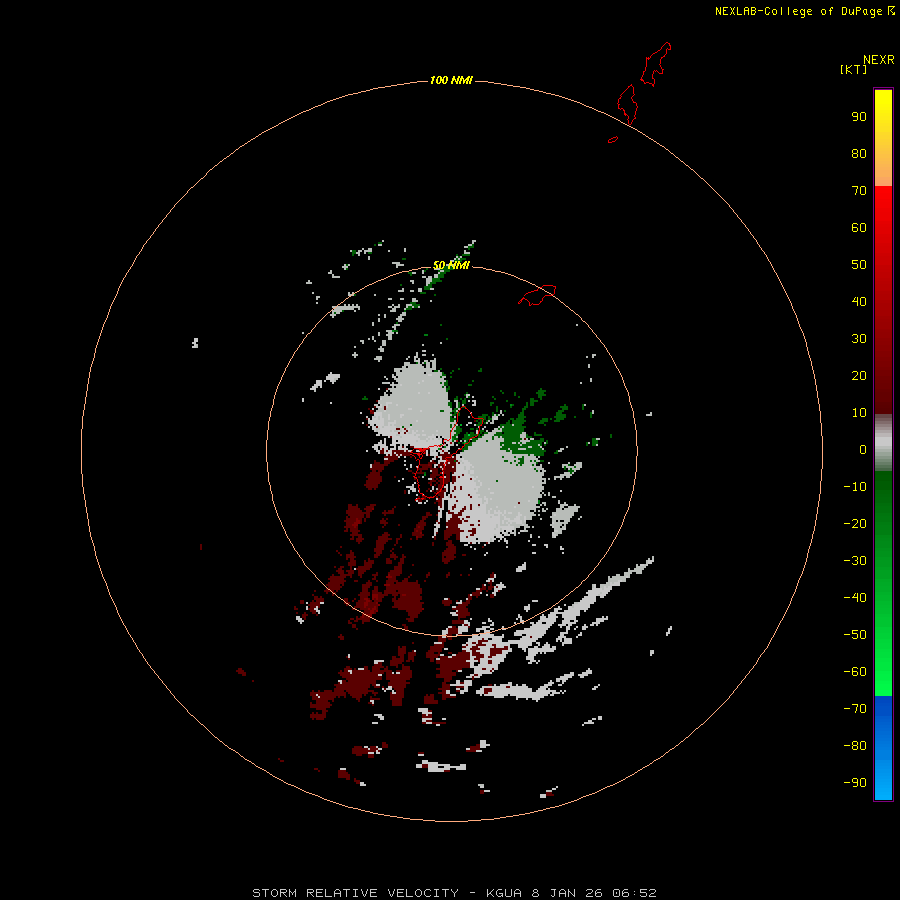Click the positive 40 knot scale label
900x900 pixels.
click(x=859, y=301)
